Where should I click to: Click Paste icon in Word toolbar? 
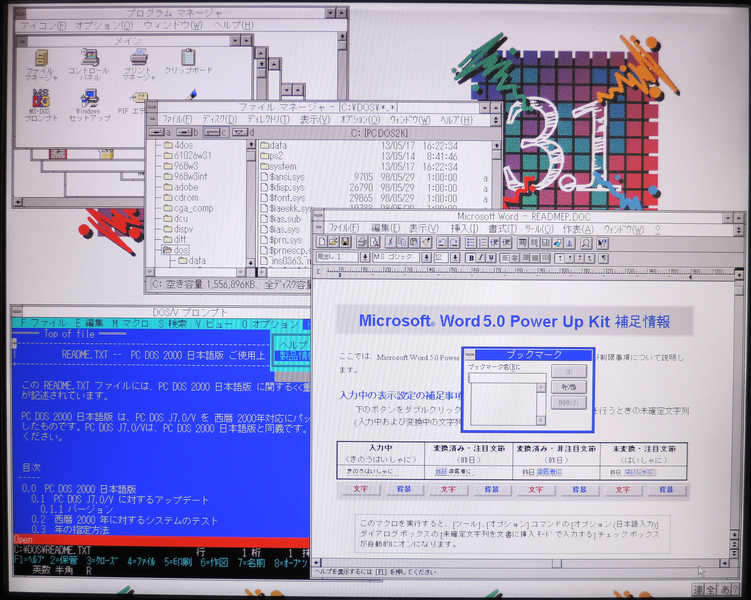(414, 242)
